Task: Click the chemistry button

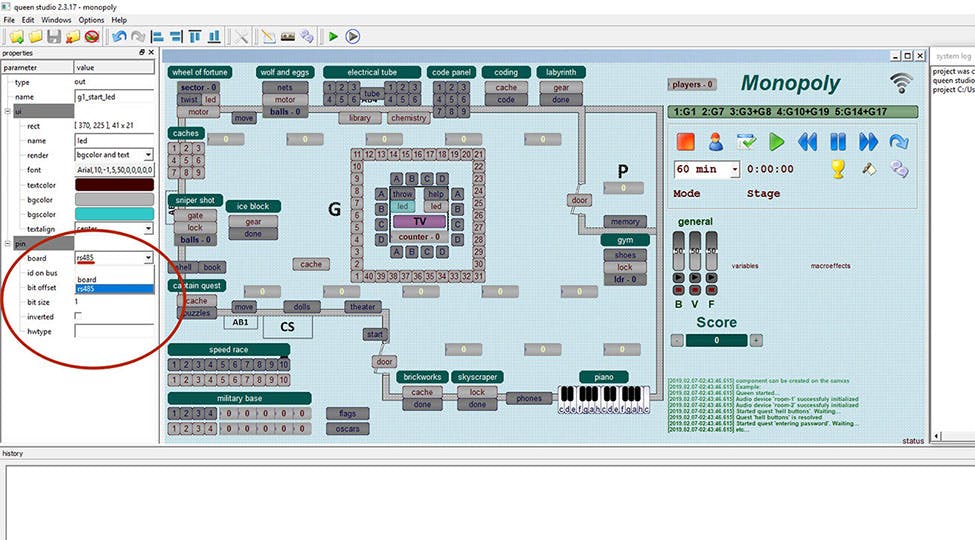Action: point(409,118)
